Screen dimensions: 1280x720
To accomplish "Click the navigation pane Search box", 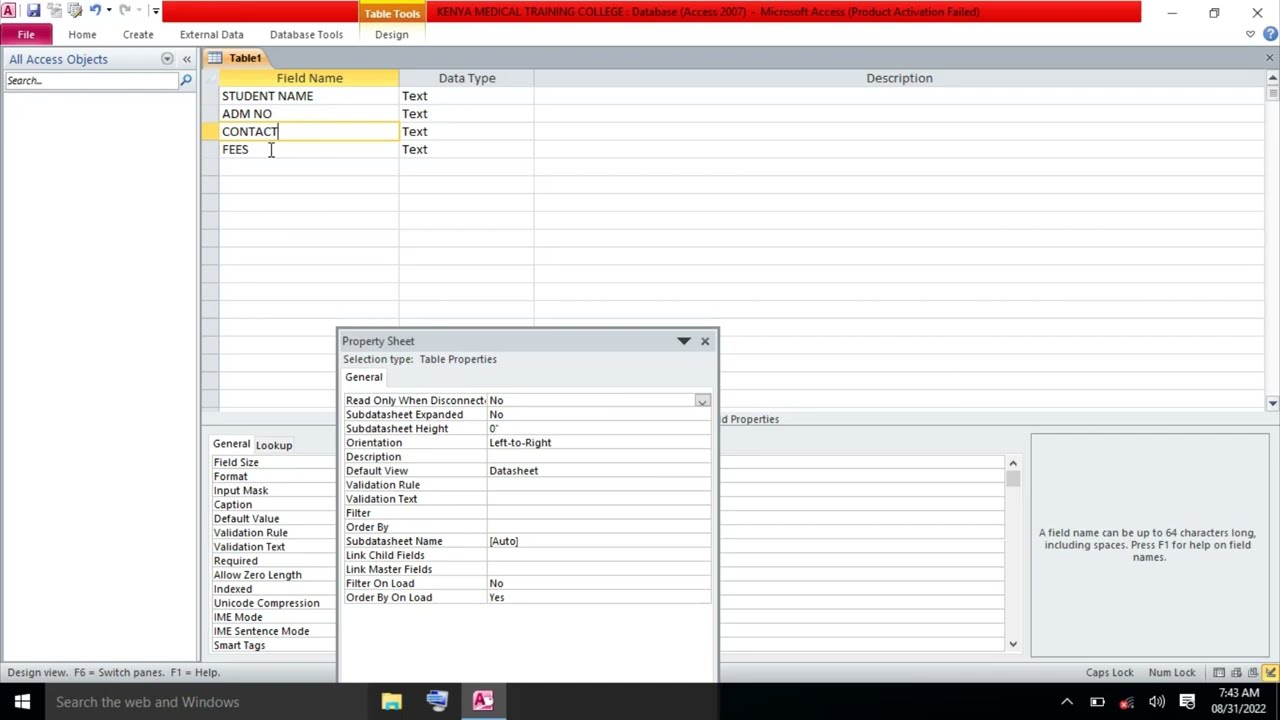I will coord(90,80).
